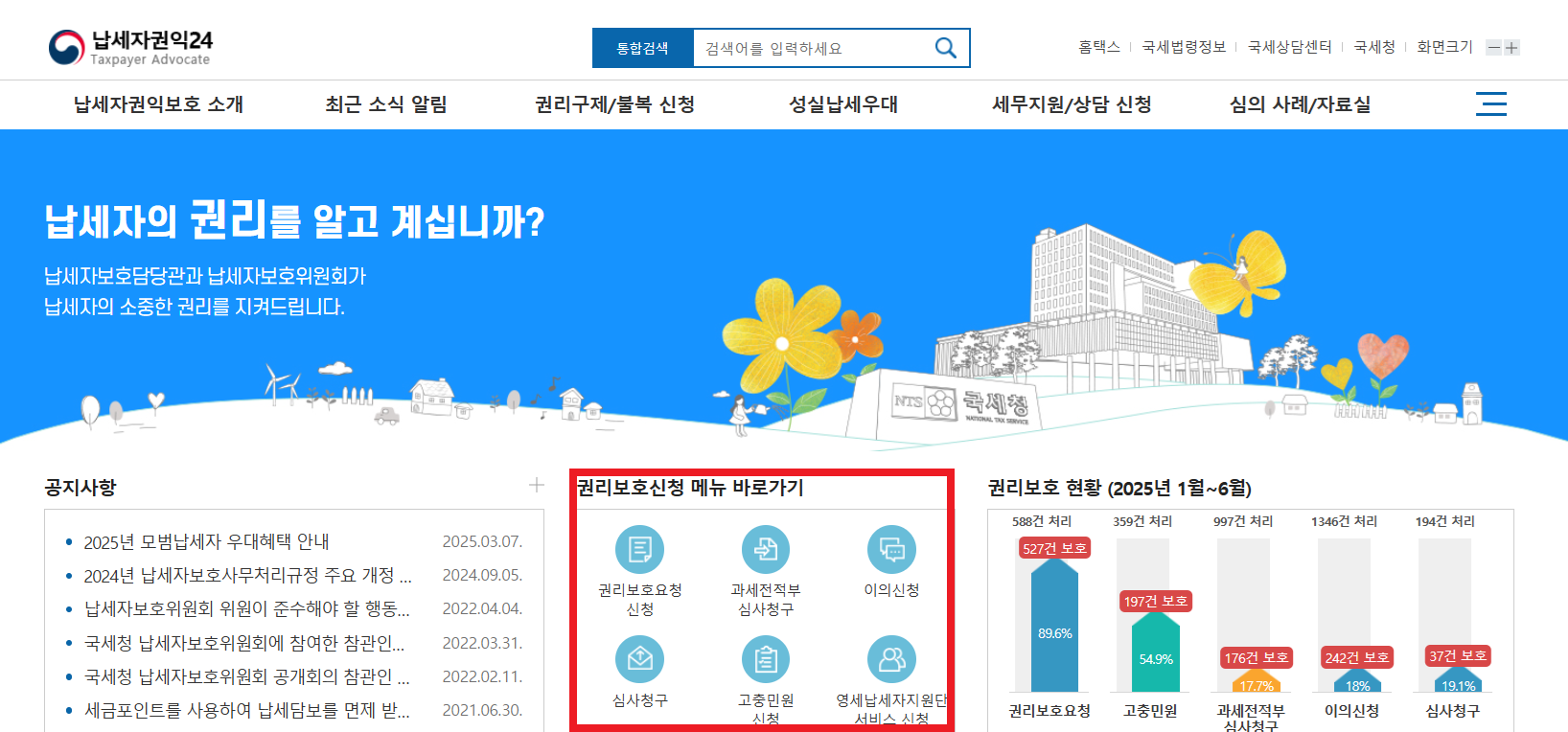
Task: Click the 176건 보호 chart label
Action: 1257,657
